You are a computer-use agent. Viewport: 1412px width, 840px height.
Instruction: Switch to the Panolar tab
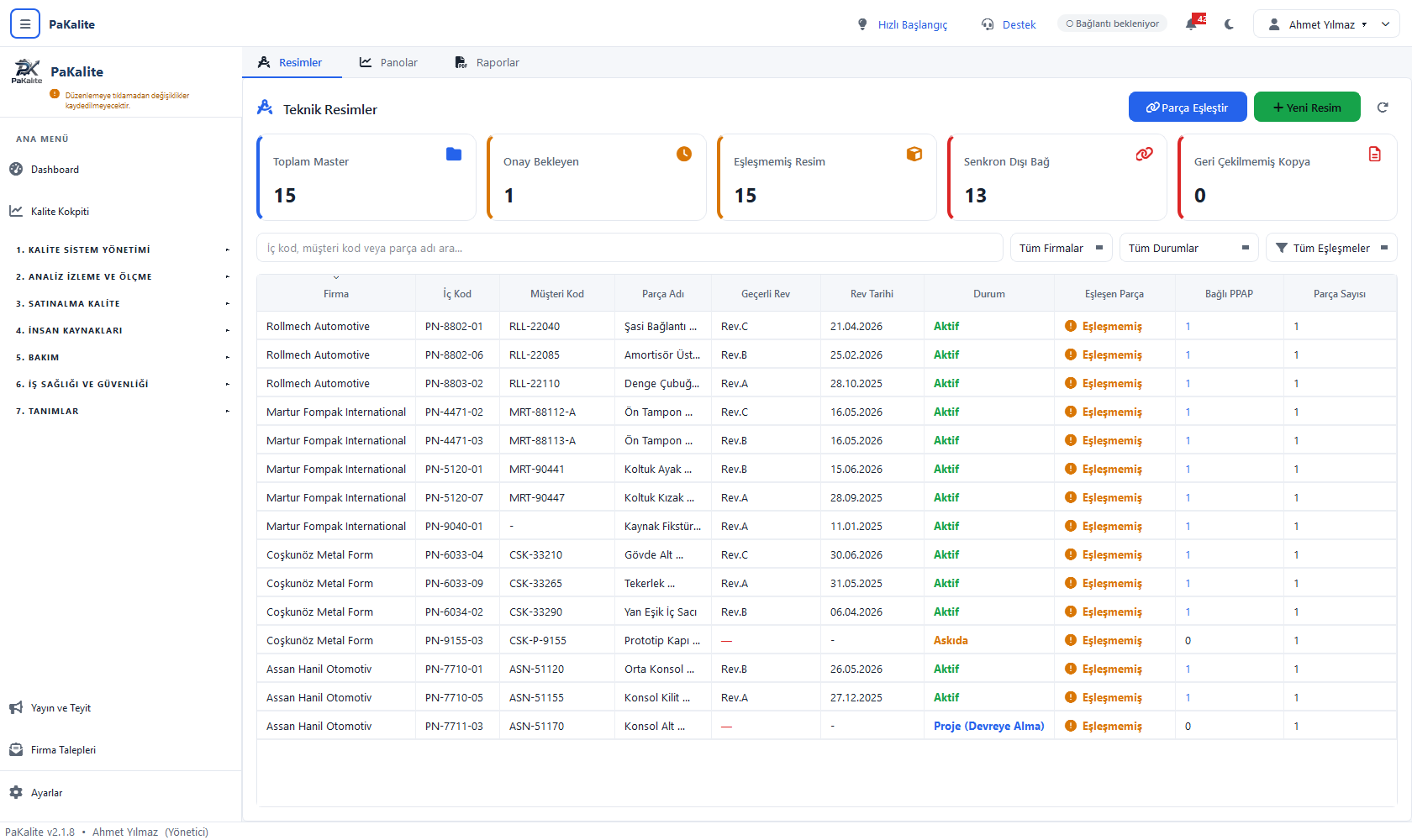point(388,62)
